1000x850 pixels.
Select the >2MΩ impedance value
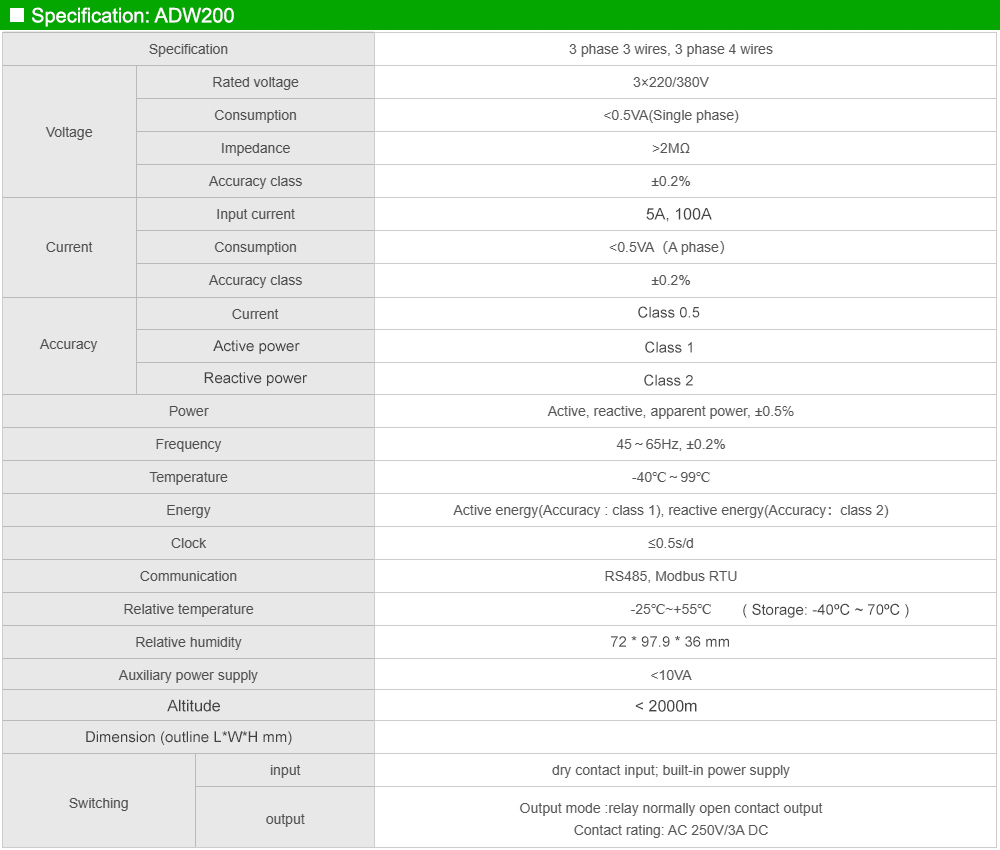[670, 148]
